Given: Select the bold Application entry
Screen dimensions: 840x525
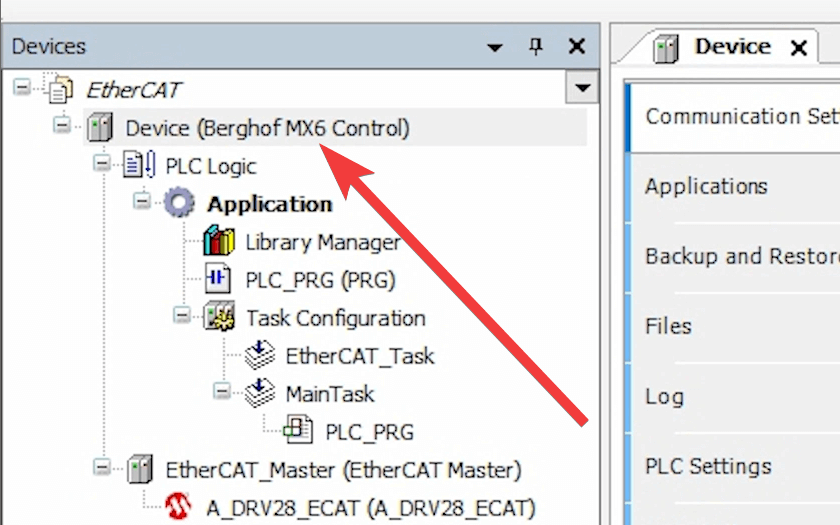Looking at the screenshot, I should [x=269, y=204].
